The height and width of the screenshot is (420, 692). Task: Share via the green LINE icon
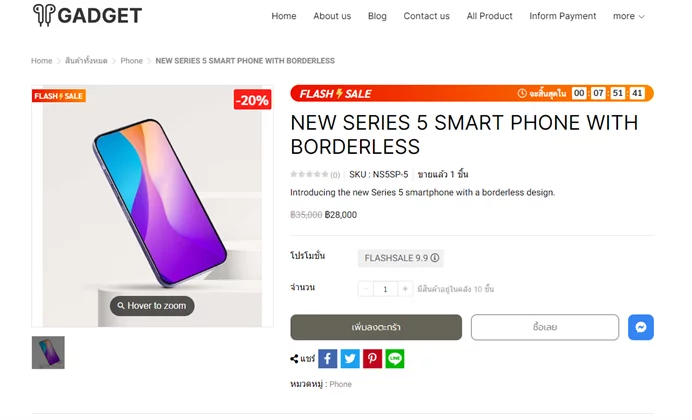click(x=395, y=359)
